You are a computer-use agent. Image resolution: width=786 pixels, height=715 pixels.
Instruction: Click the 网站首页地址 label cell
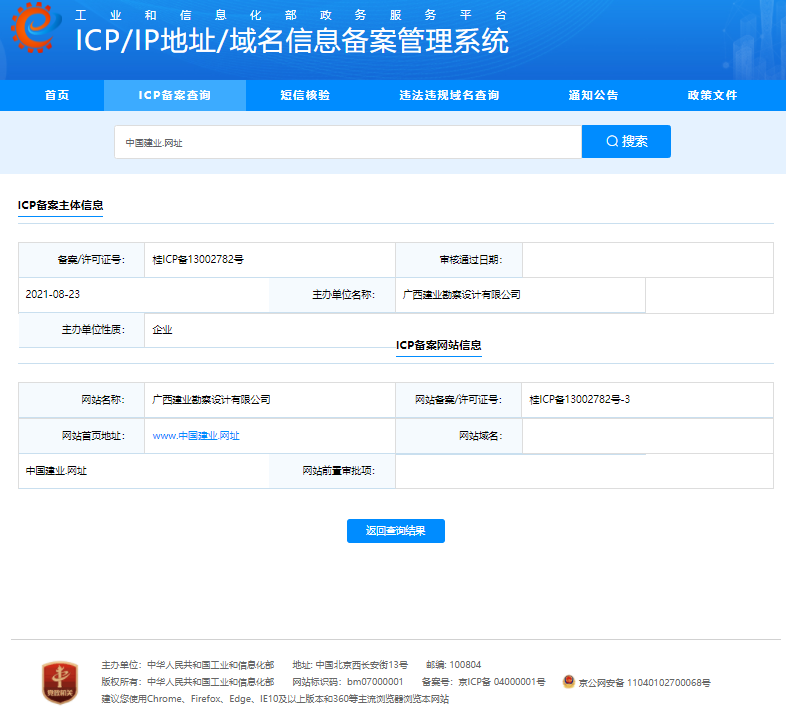coord(81,435)
